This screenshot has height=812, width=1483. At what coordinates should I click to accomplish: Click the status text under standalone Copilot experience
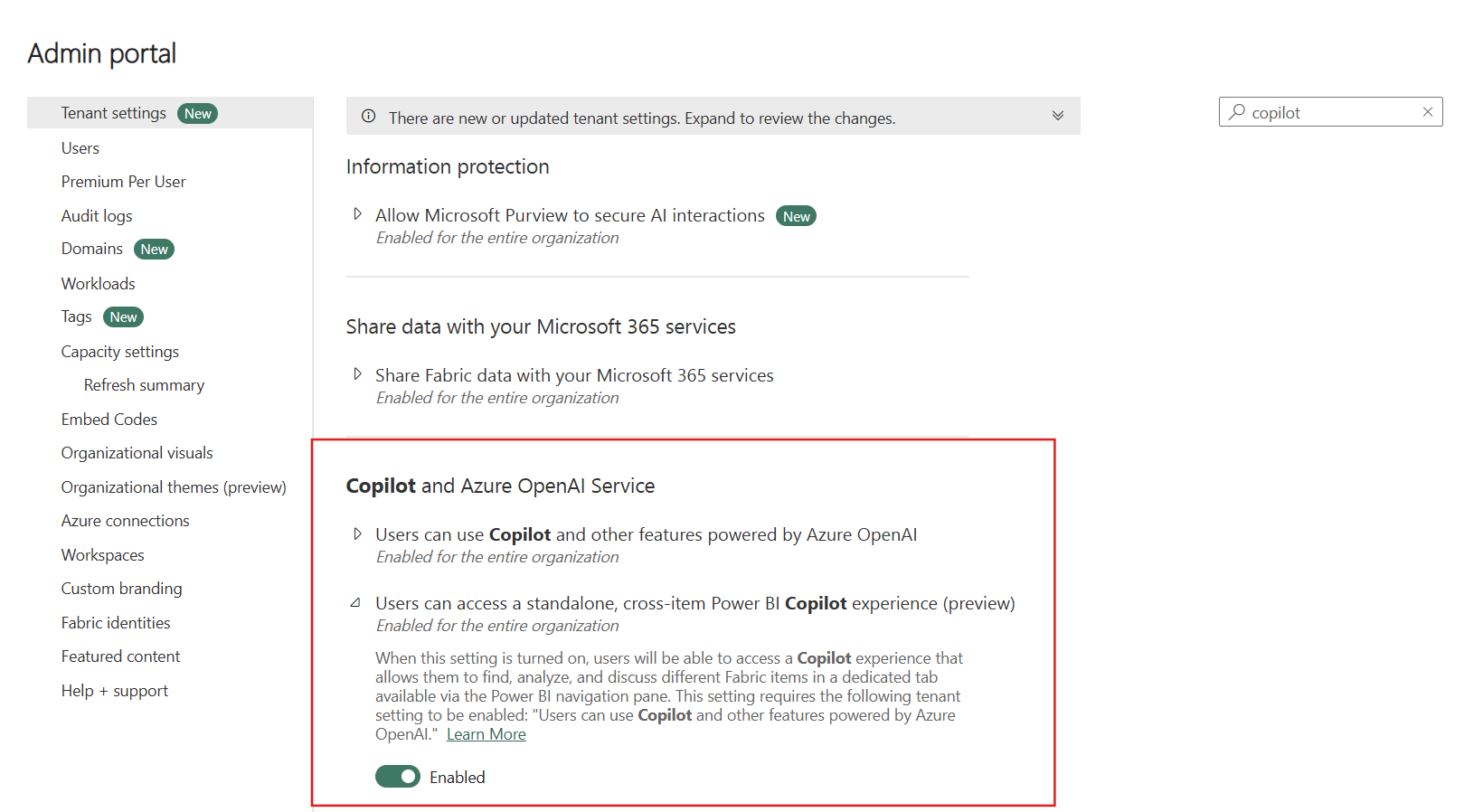(x=497, y=626)
